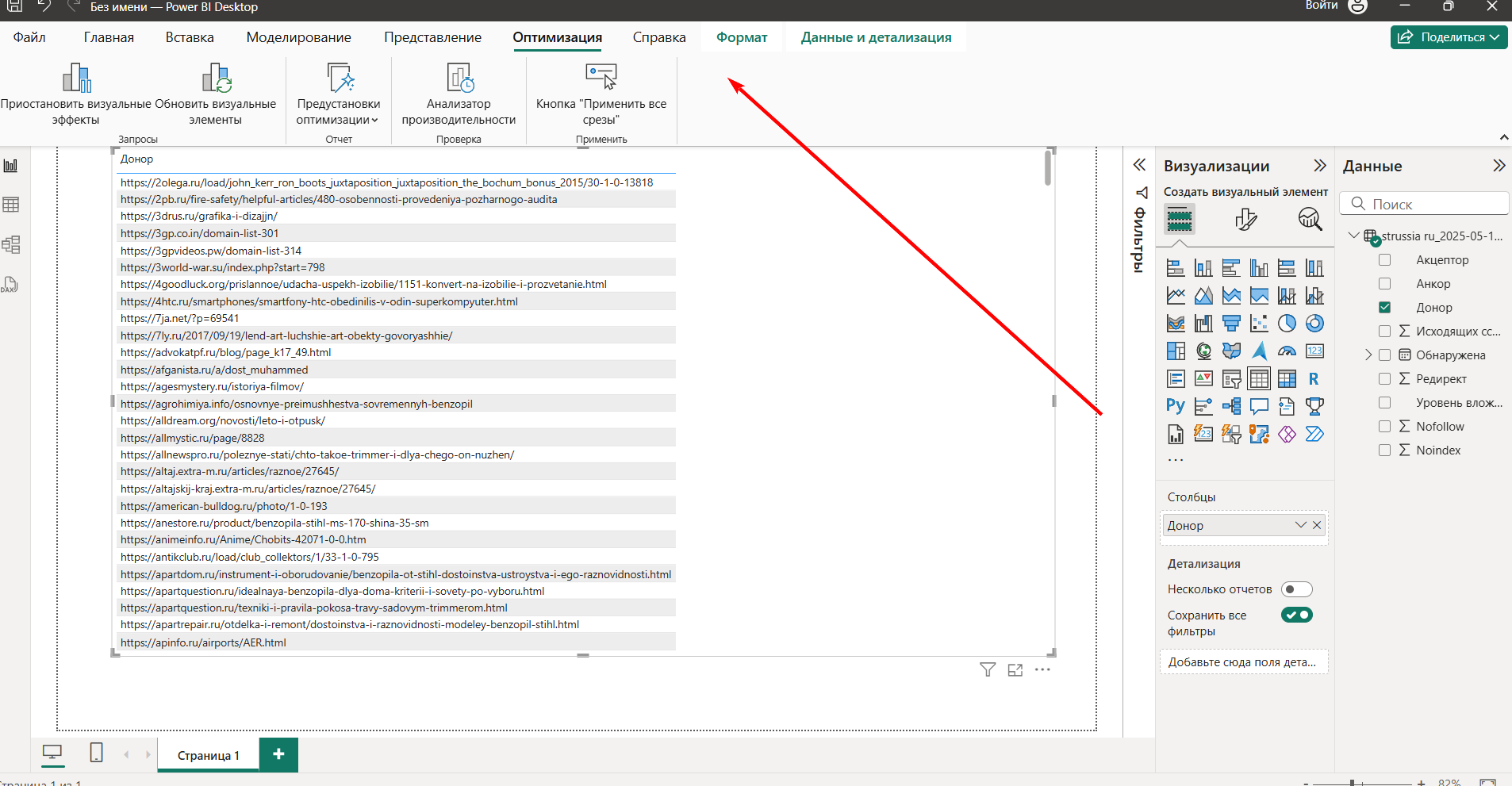Select the Python visual icon
Screen dimensions: 1512x786
point(1175,406)
